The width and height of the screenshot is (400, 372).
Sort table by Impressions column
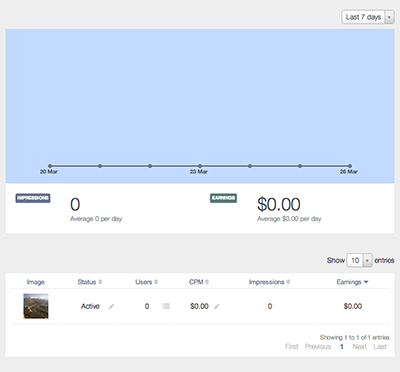pyautogui.click(x=269, y=282)
